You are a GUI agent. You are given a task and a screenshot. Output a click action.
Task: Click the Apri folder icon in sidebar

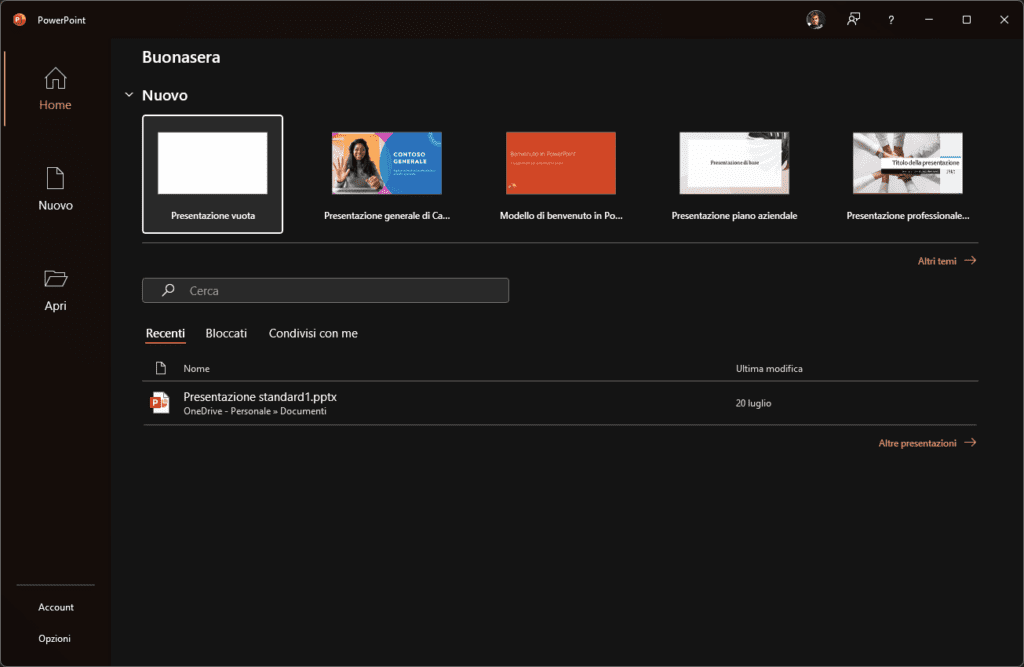pos(56,279)
